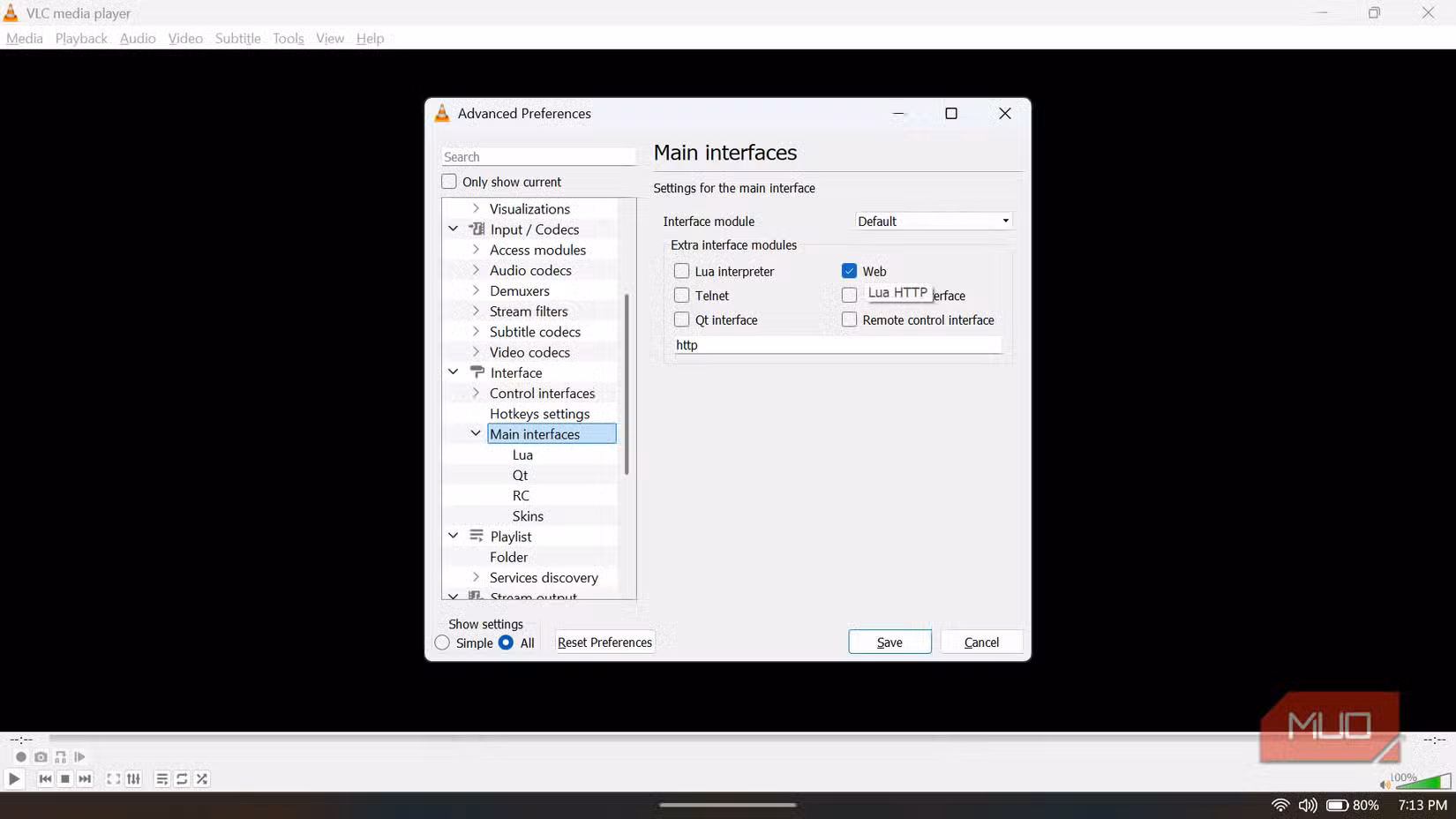Viewport: 1456px width, 819px height.
Task: Select the All show settings radio button
Action: 506,642
